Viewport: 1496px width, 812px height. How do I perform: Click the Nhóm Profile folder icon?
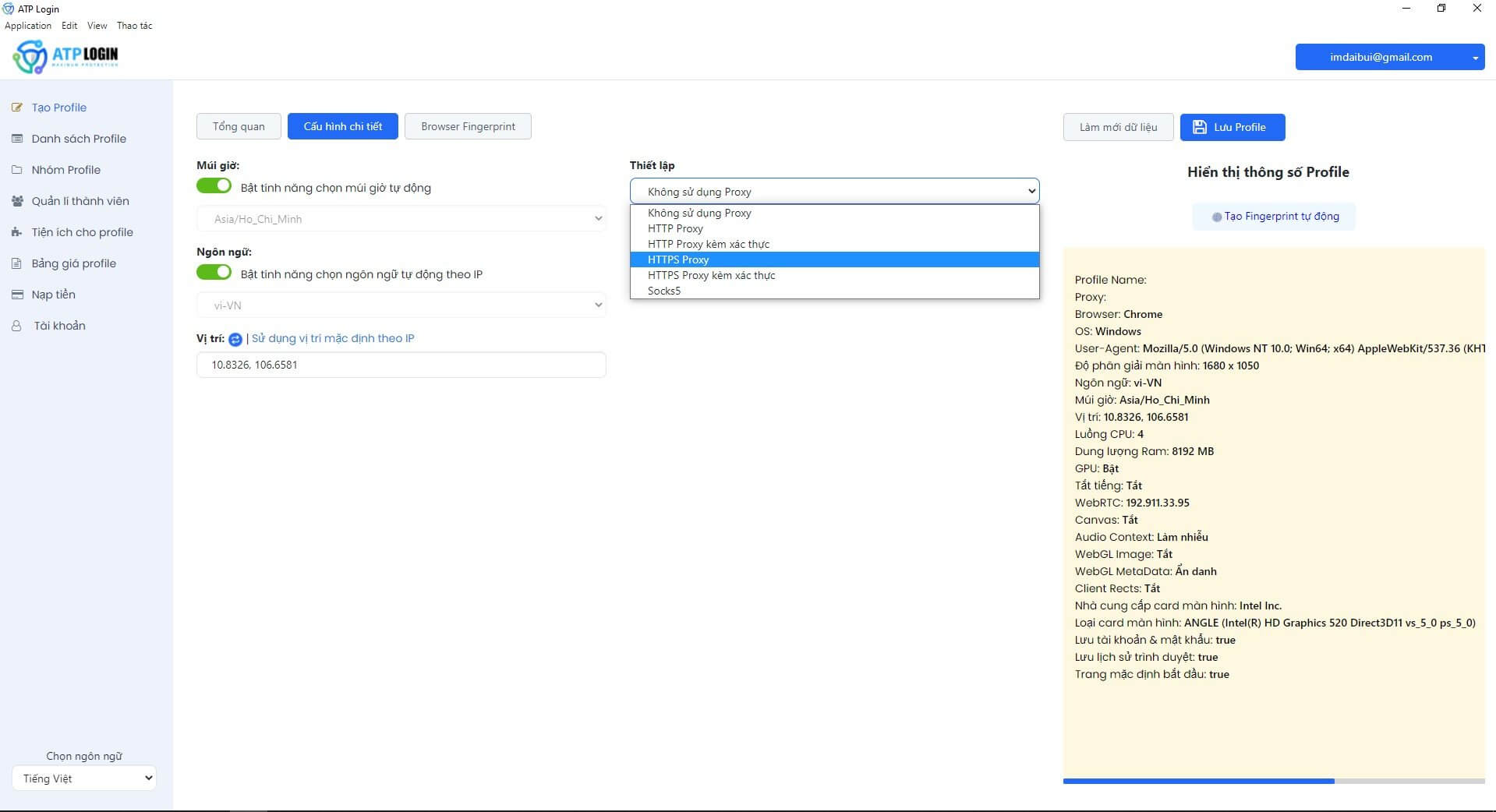tap(17, 170)
